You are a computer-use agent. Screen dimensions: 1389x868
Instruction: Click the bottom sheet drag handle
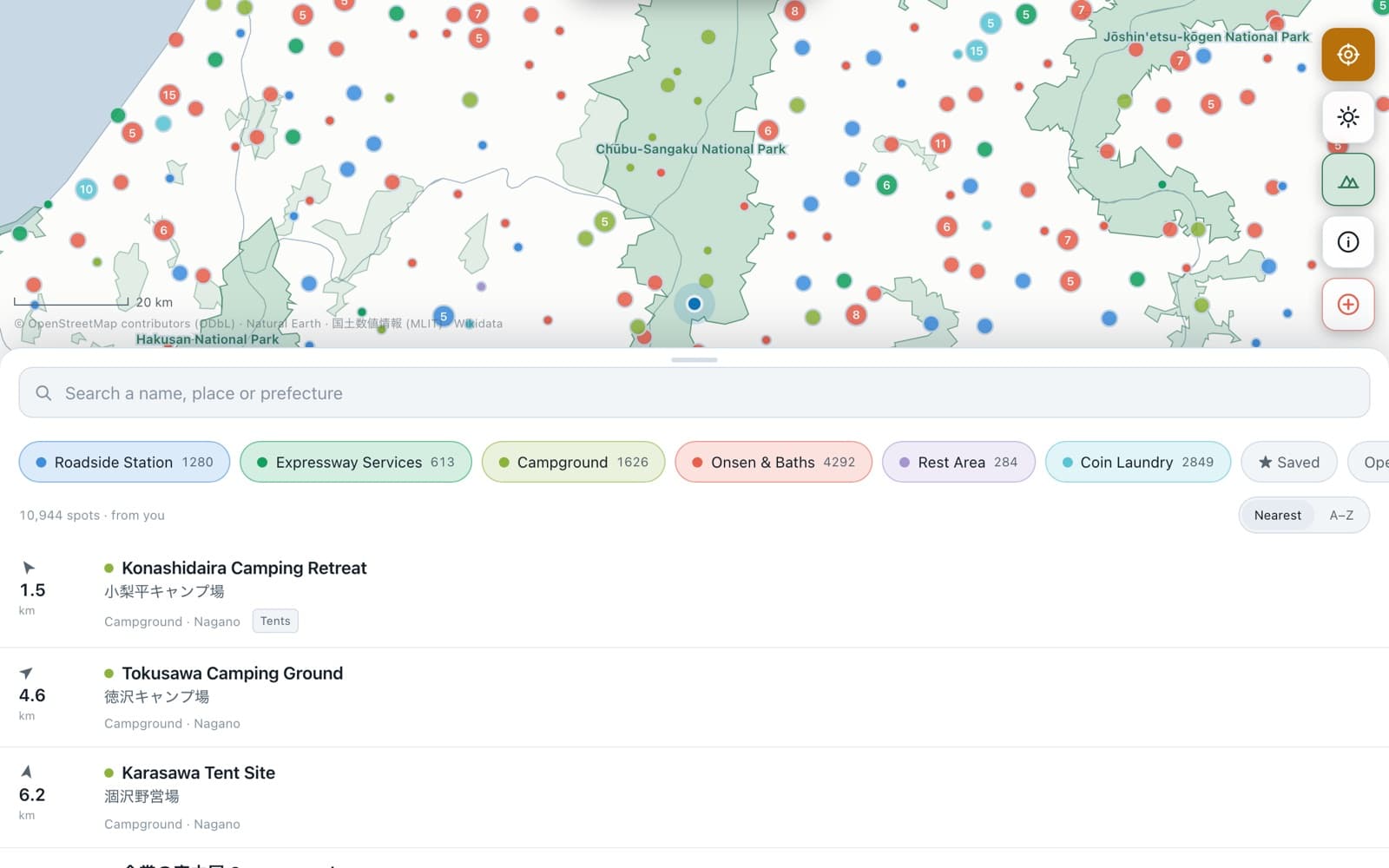694,359
